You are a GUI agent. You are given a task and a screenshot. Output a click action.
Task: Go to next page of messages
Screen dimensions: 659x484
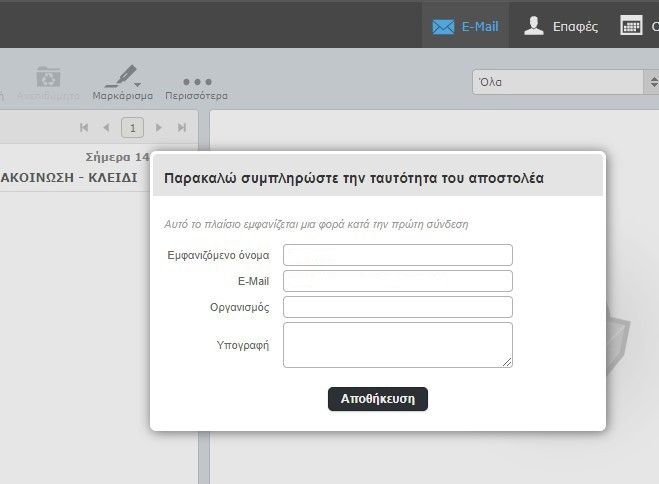[x=159, y=127]
